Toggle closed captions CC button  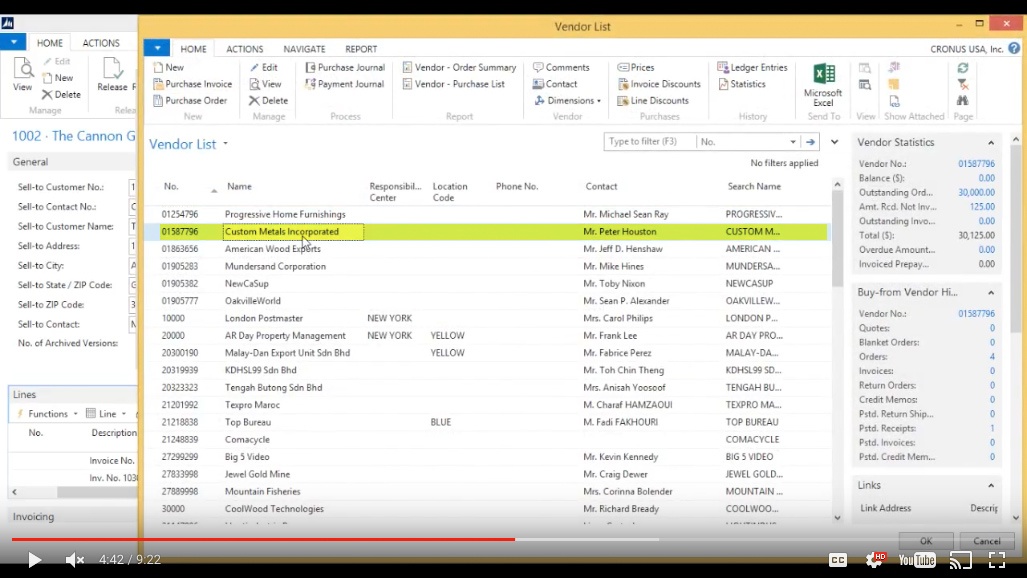(x=838, y=560)
